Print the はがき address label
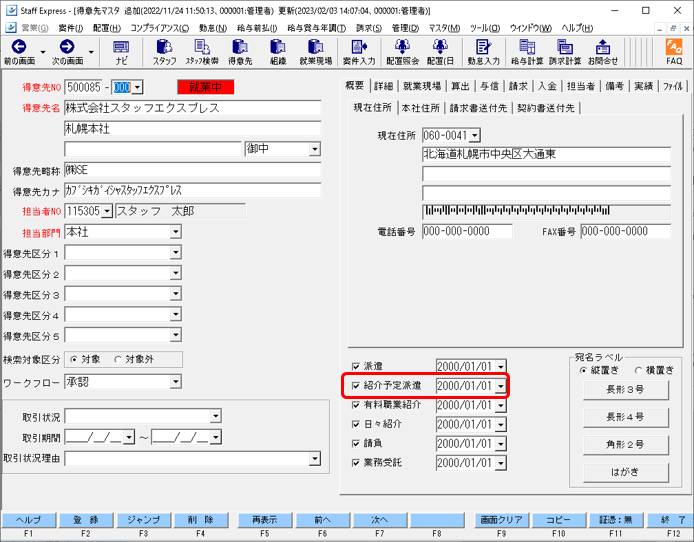The width and height of the screenshot is (694, 542). [625, 472]
